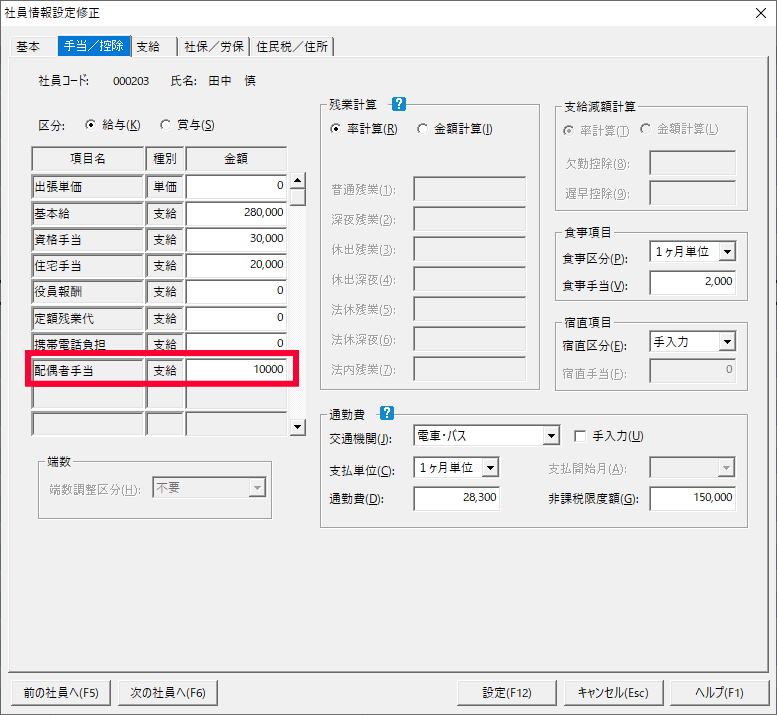Viewport: 777px width, 715px height.
Task: Click the 通勤費 amount input field
Action: 458,498
